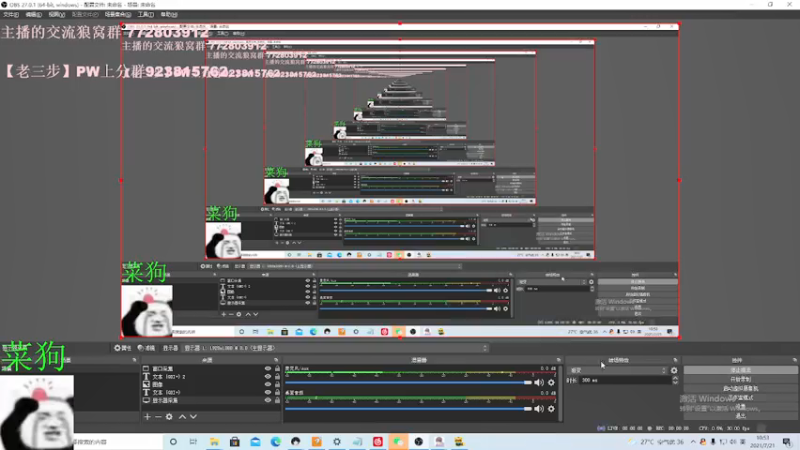Click the 开始录制 button
Screen dimensions: 800x450
click(x=740, y=380)
